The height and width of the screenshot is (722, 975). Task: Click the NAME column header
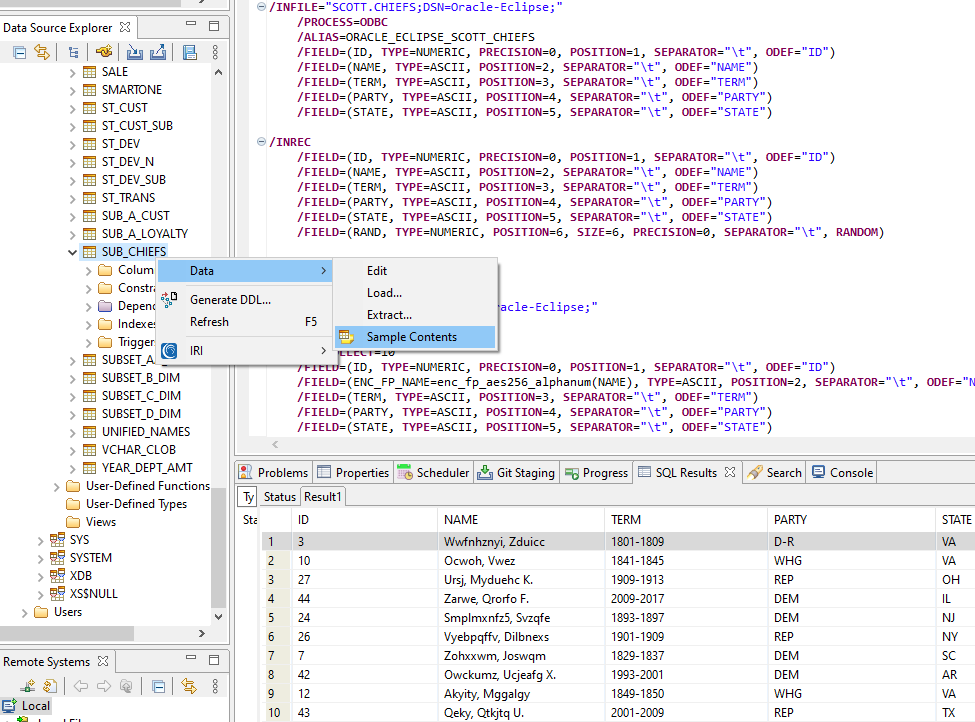tap(461, 520)
